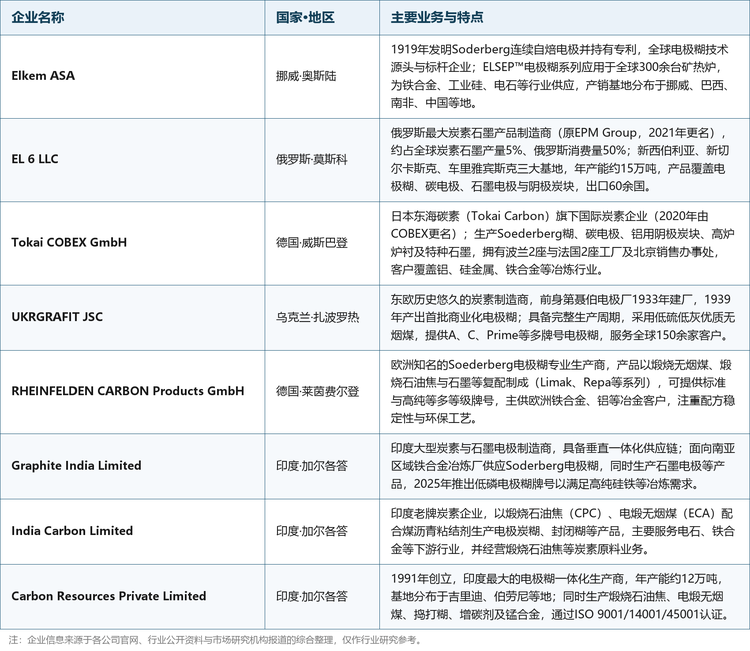The image size is (750, 651).
Task: Click the UKRGRAFIT description about 东欧历史悠久
Action: pos(562,317)
